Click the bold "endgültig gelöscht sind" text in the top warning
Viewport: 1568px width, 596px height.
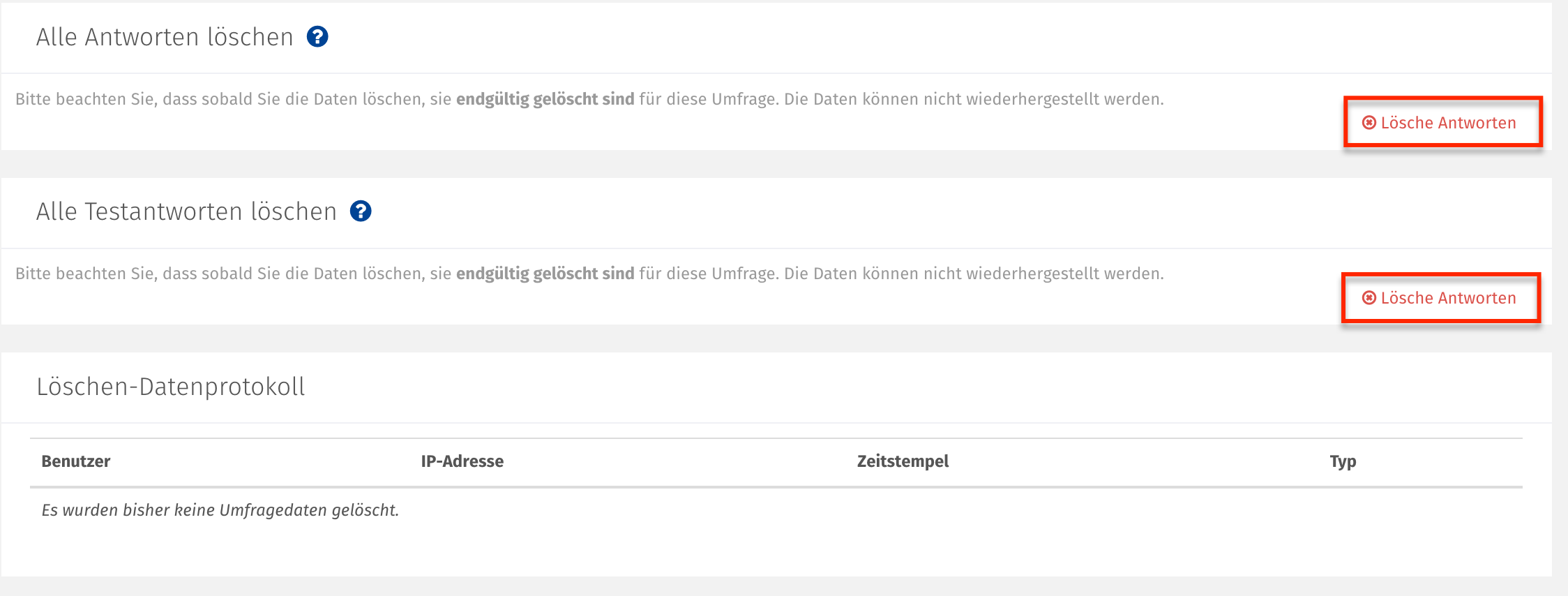click(x=545, y=98)
